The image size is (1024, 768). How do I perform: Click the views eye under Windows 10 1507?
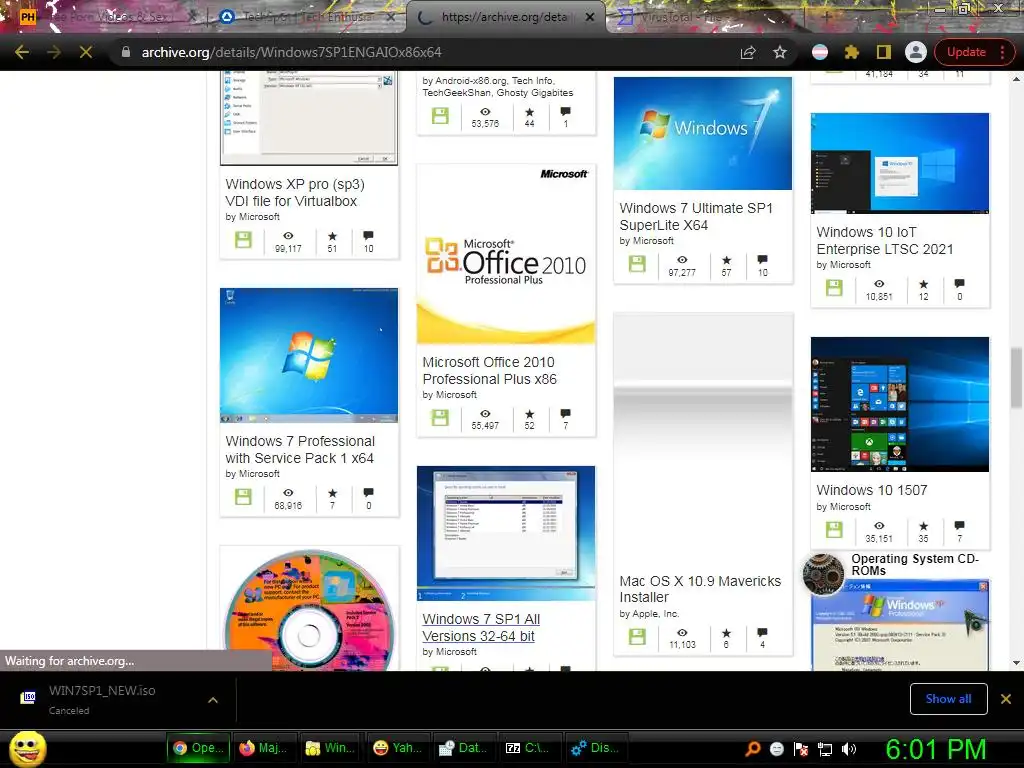pos(879,526)
